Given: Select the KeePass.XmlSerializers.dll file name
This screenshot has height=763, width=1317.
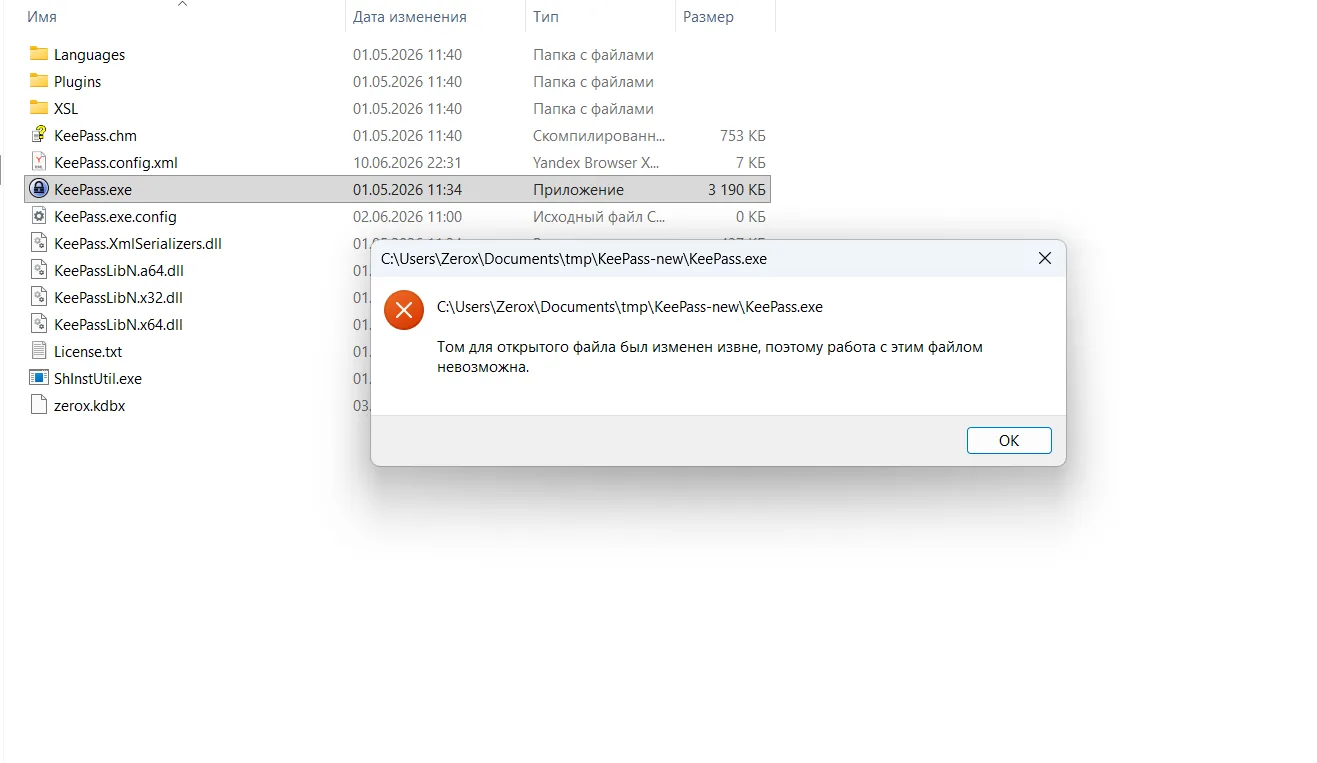Looking at the screenshot, I should coord(138,244).
